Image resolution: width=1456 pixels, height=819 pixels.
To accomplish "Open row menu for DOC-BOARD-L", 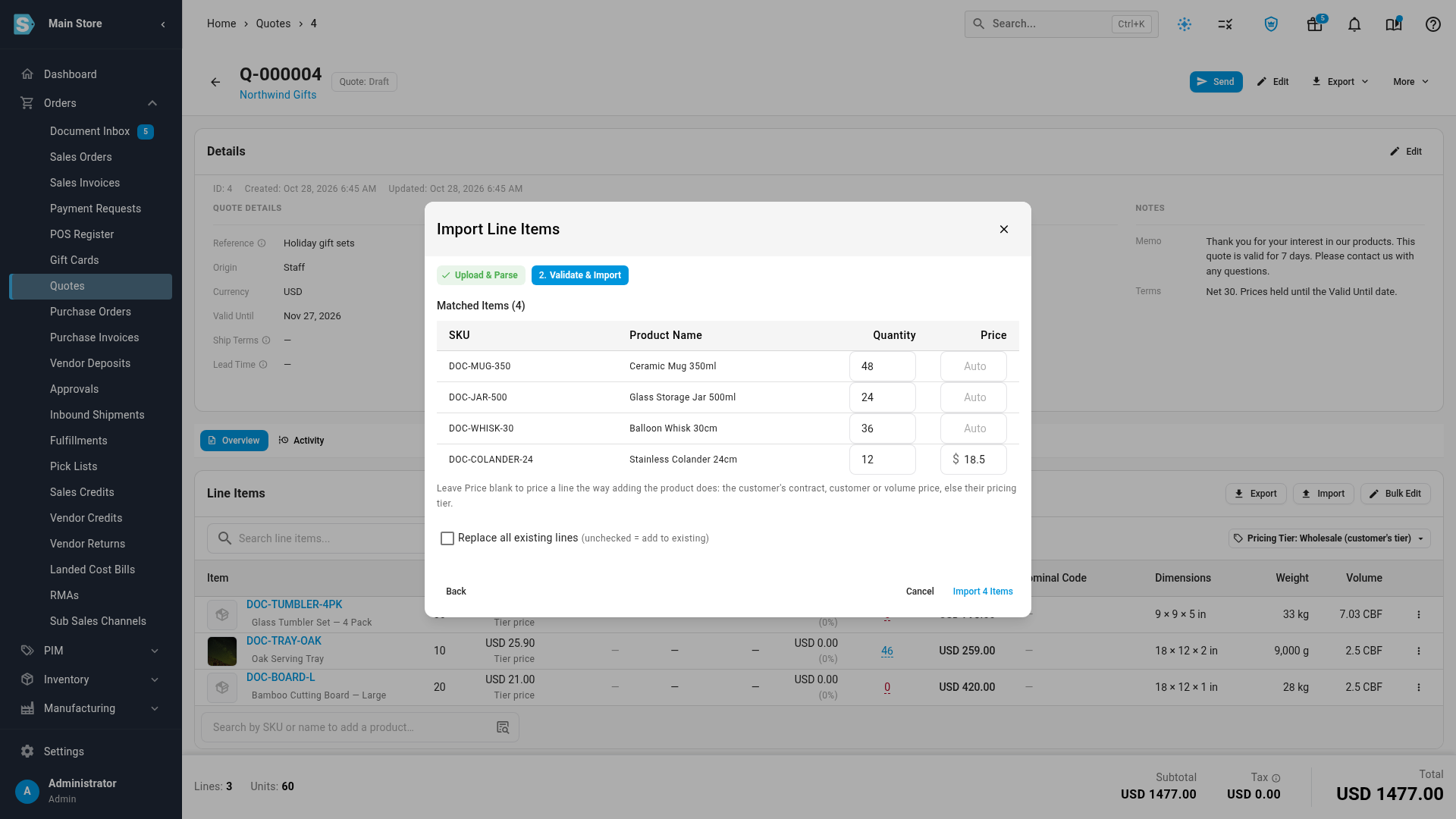I will 1419,688.
